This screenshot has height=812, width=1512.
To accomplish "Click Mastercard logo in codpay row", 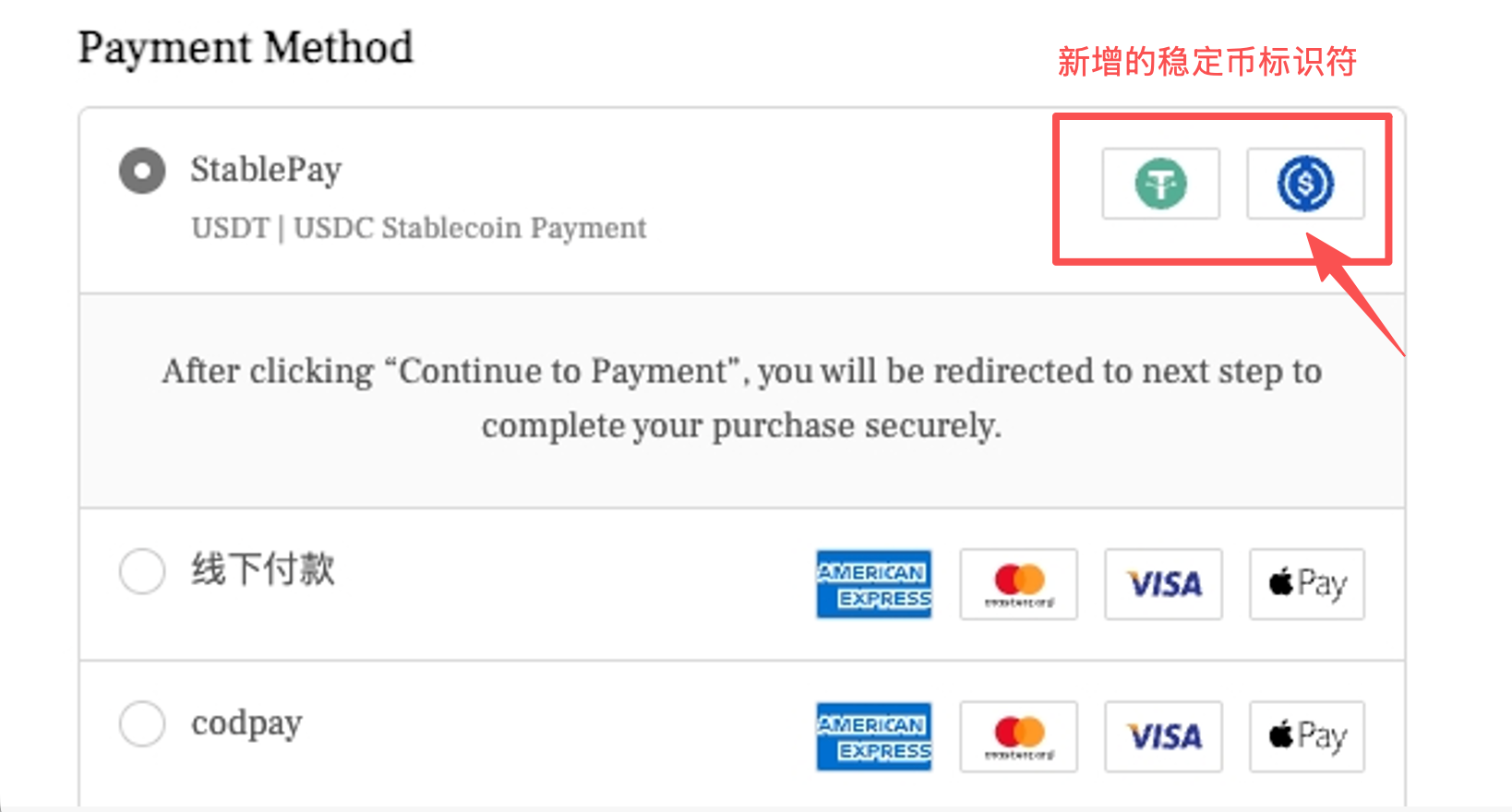I will (1019, 736).
